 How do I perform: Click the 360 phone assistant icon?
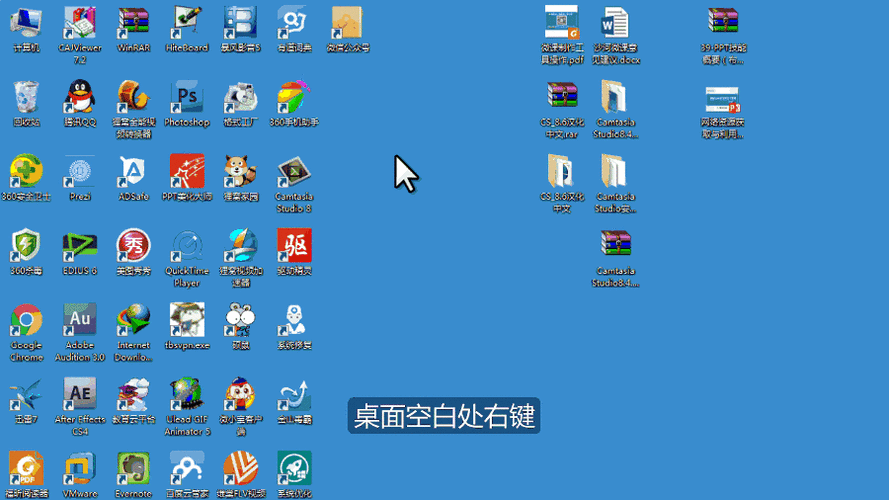(x=294, y=97)
